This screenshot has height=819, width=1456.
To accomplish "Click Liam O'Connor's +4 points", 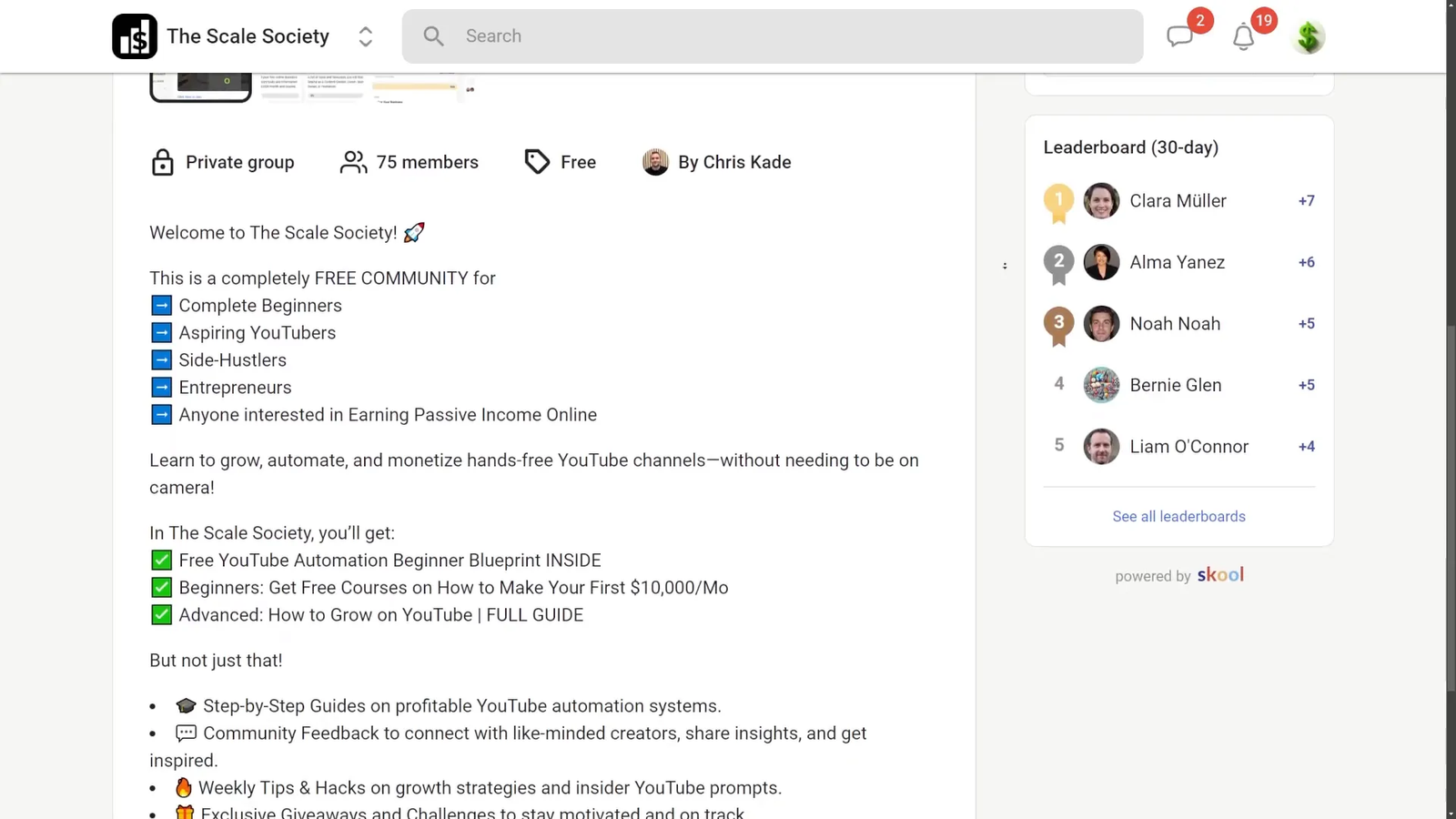I will [1306, 446].
